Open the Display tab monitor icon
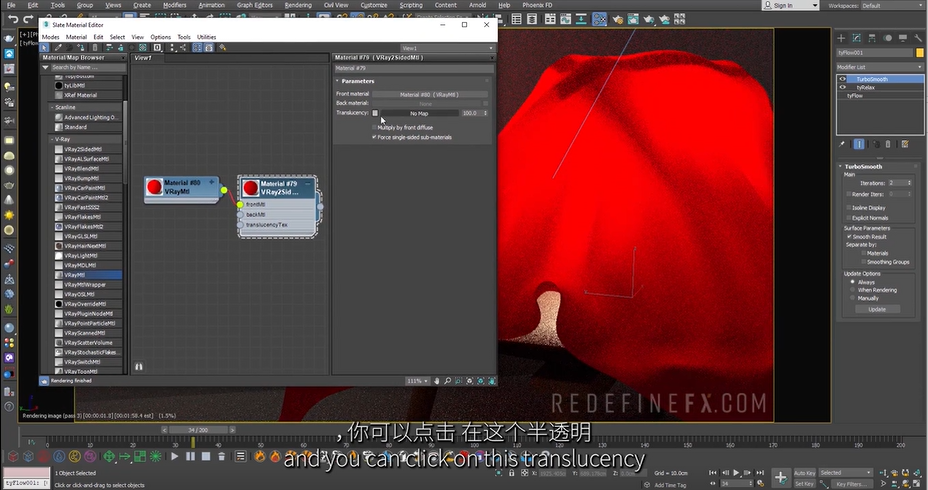 pyautogui.click(x=903, y=38)
